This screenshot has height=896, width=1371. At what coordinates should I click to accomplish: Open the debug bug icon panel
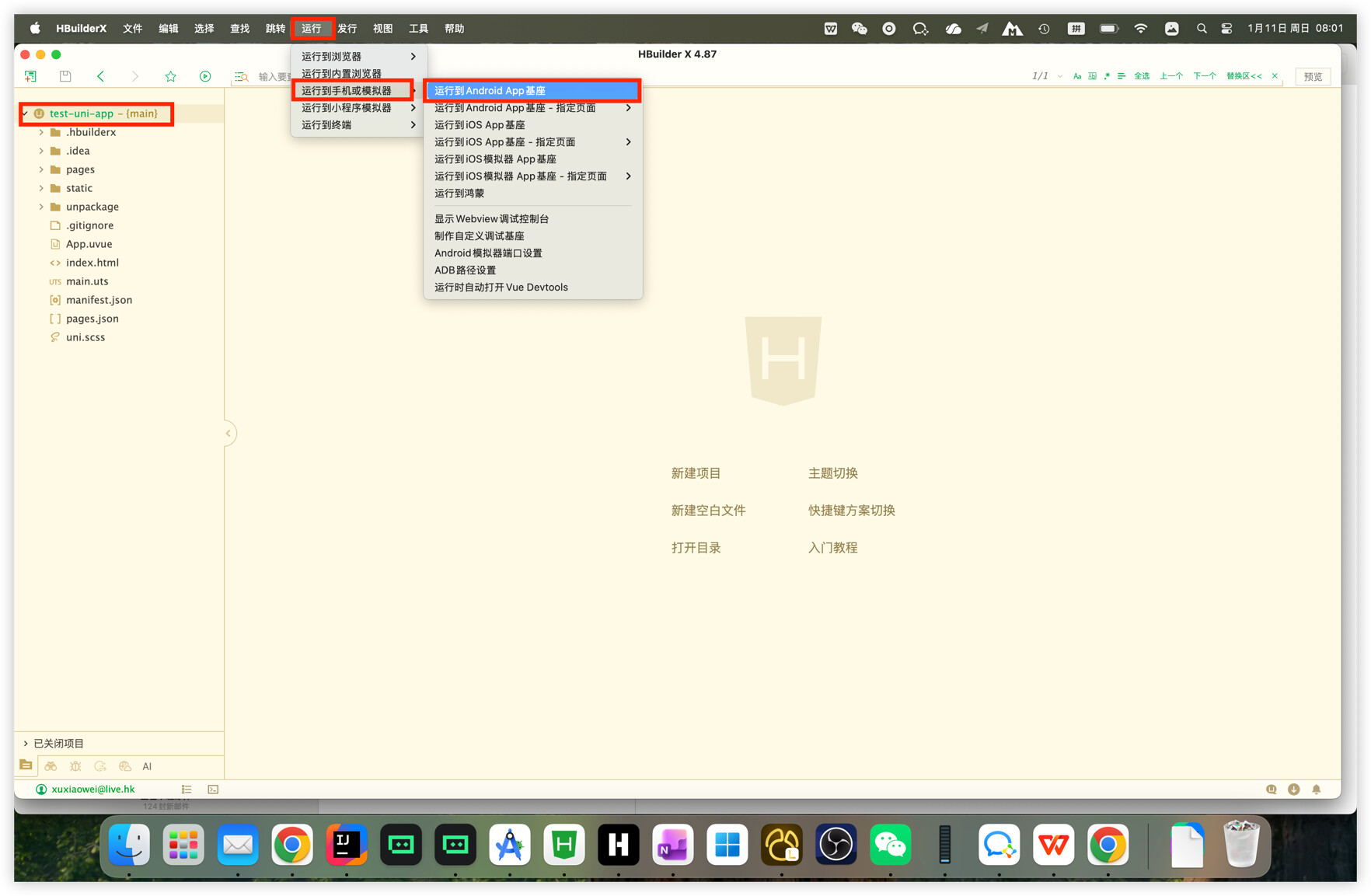(x=75, y=766)
